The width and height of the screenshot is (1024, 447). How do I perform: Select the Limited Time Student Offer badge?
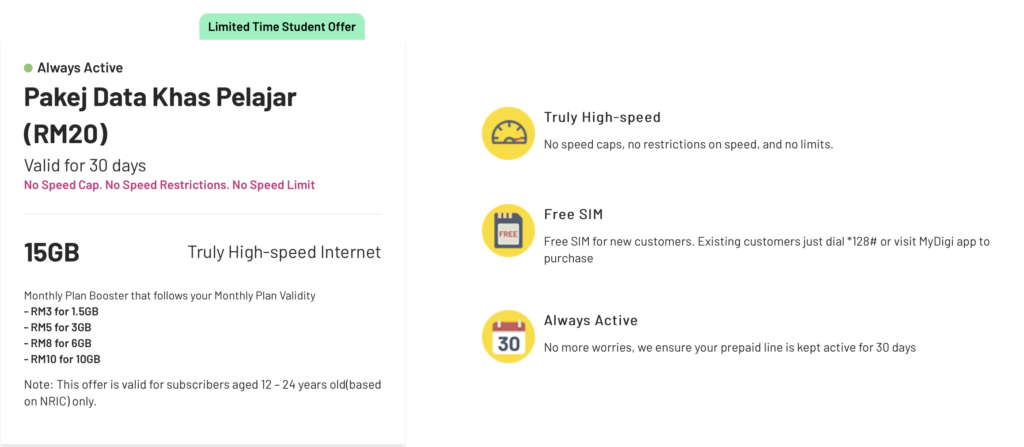tap(282, 27)
